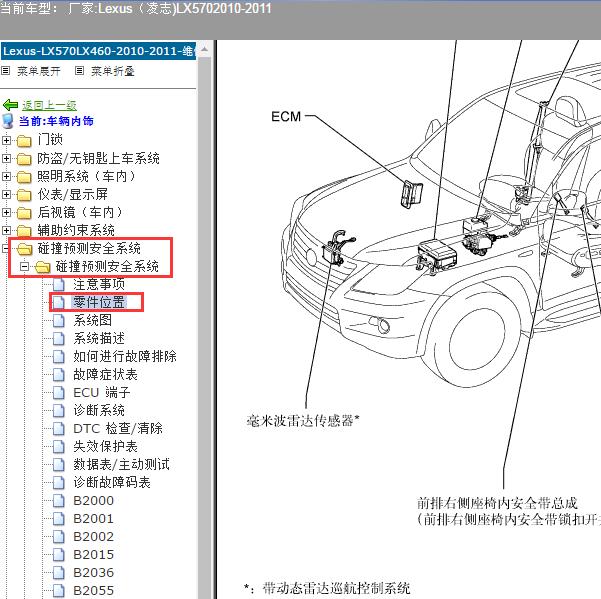Open the B2055 fault code page
The image size is (601, 599).
94,591
